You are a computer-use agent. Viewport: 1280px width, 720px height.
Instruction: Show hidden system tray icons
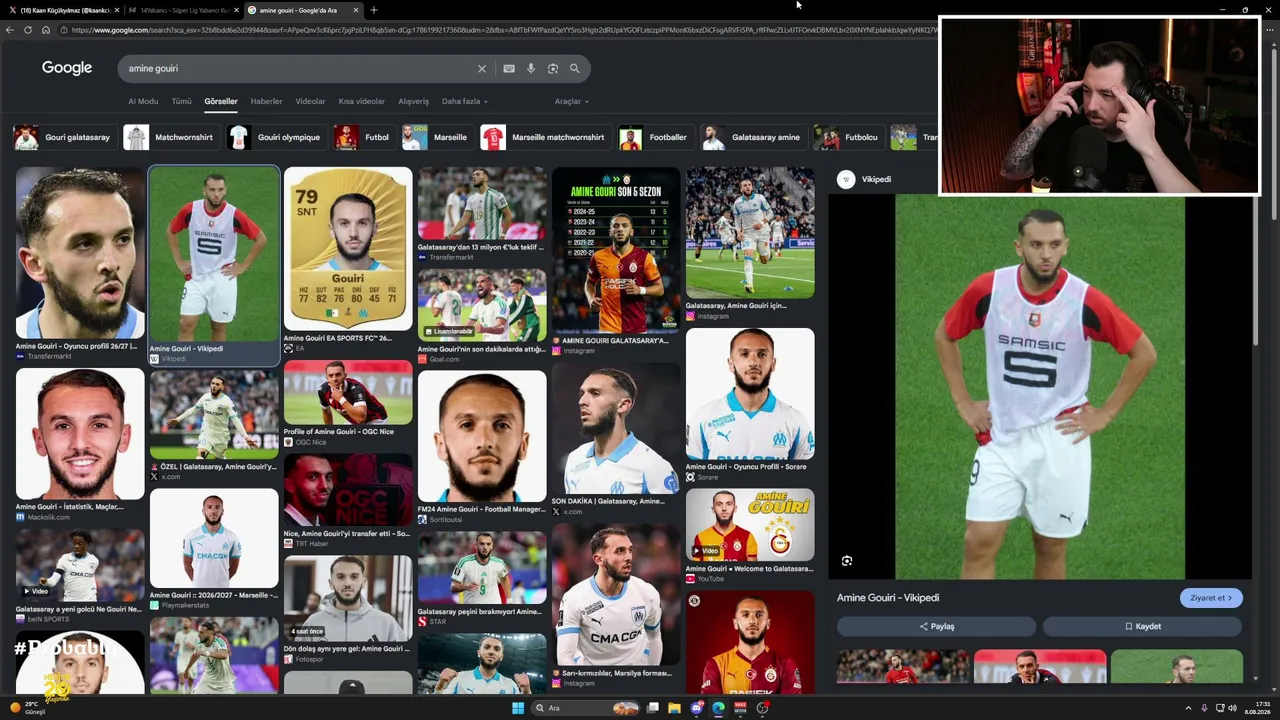pos(1188,708)
